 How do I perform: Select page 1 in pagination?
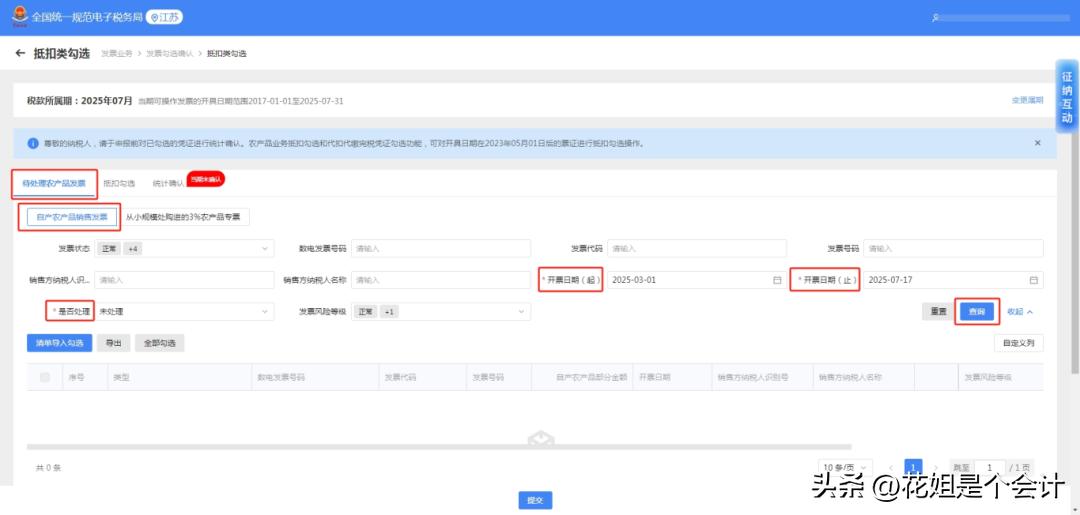point(913,467)
